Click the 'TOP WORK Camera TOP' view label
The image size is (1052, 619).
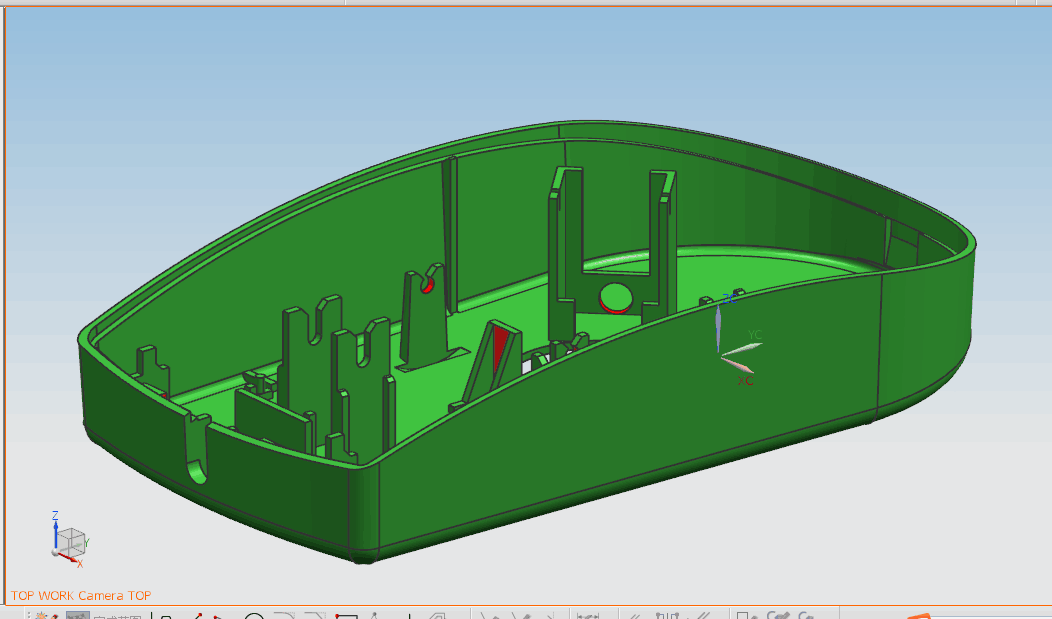(81, 596)
